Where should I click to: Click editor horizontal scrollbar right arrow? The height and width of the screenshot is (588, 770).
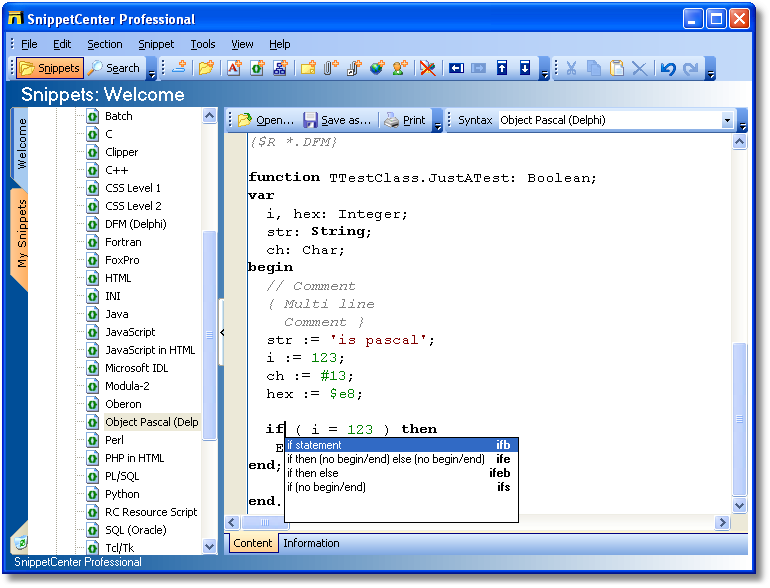(722, 523)
